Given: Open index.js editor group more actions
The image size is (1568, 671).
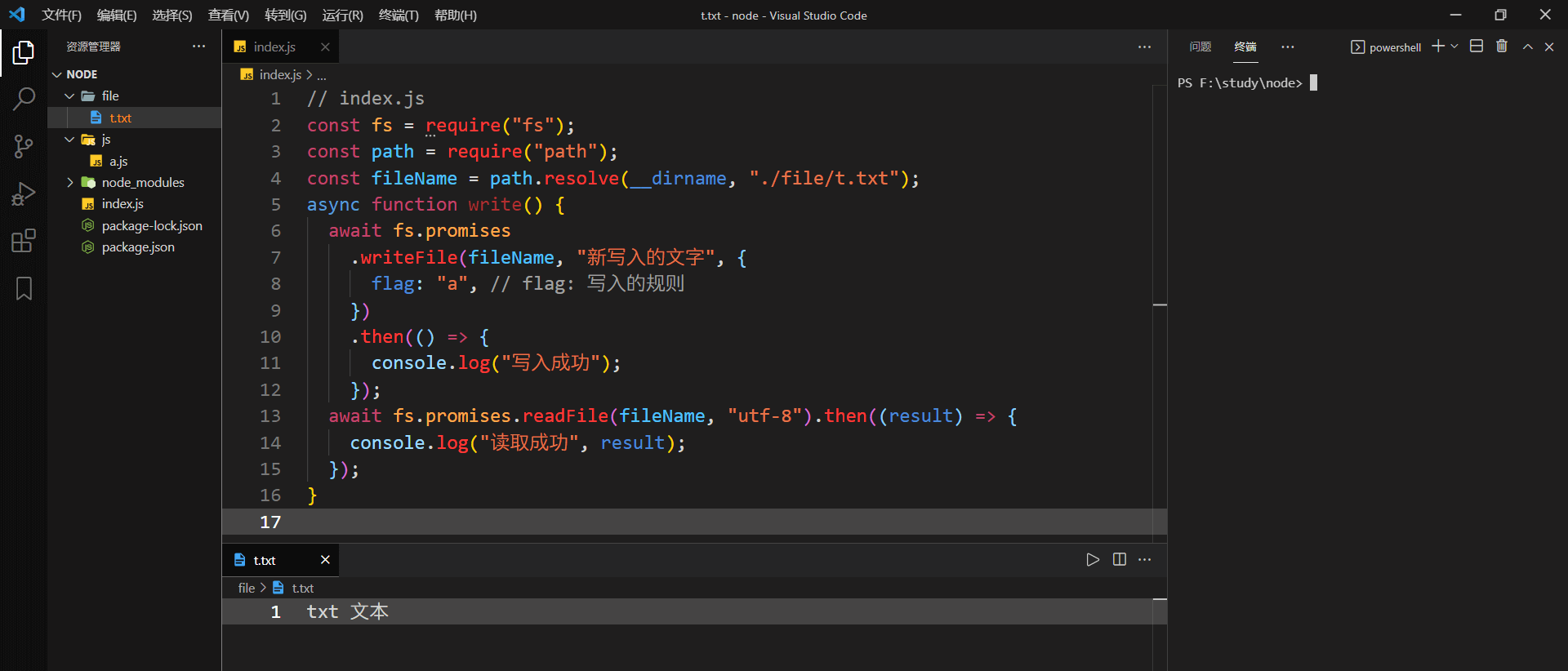Looking at the screenshot, I should tap(1145, 47).
